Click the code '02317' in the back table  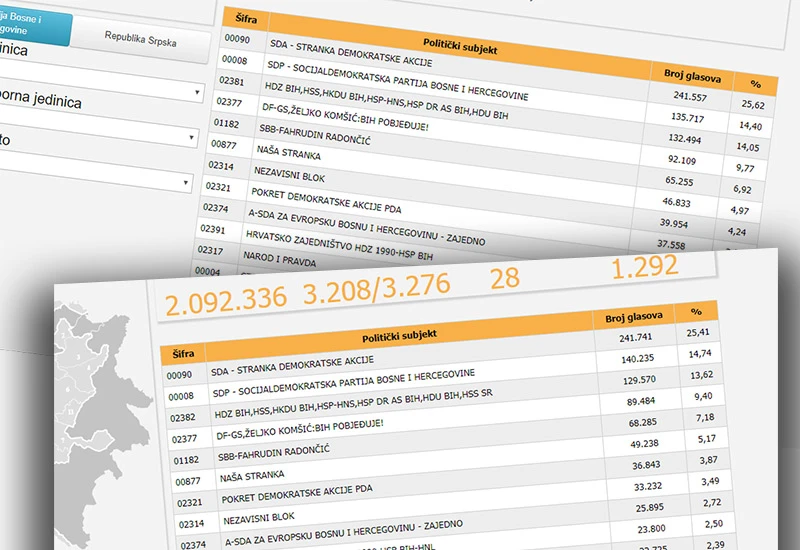point(210,250)
